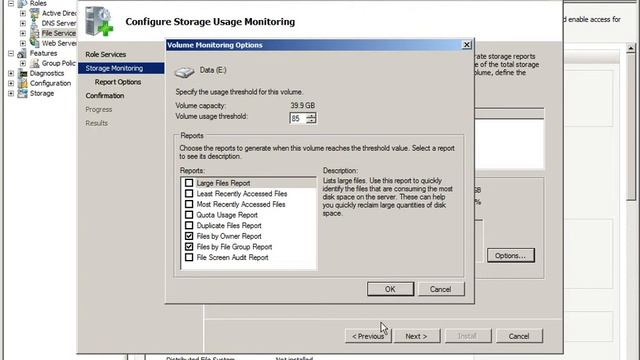Select the Report Options wizard step

118,82
